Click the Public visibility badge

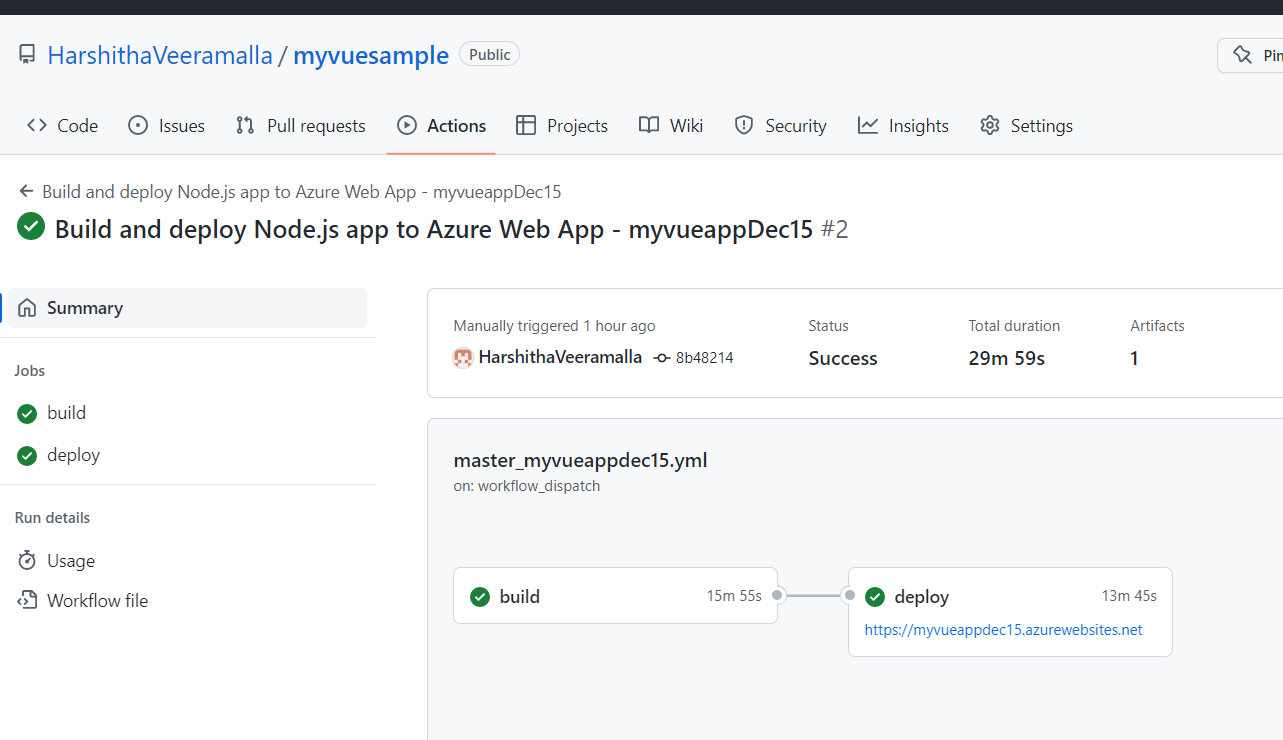point(489,54)
